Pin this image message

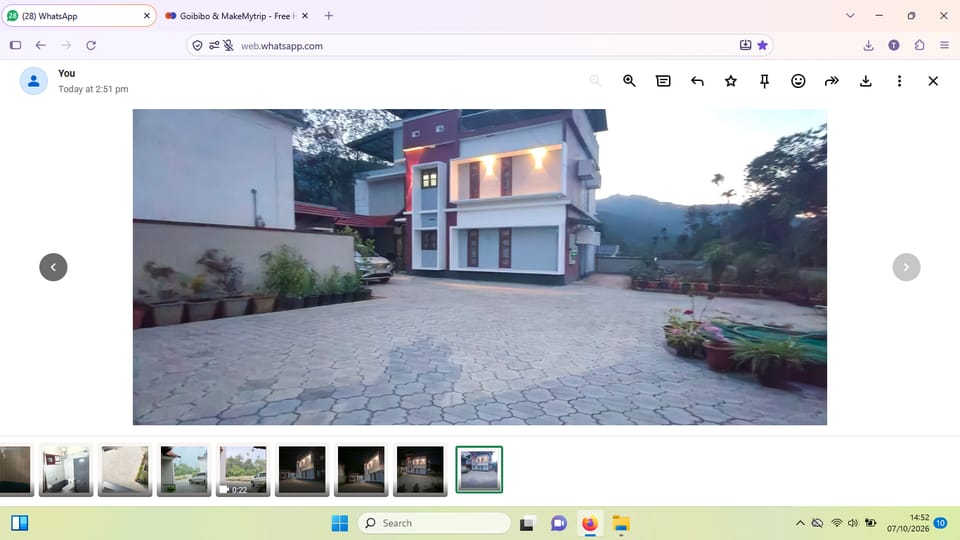point(764,81)
